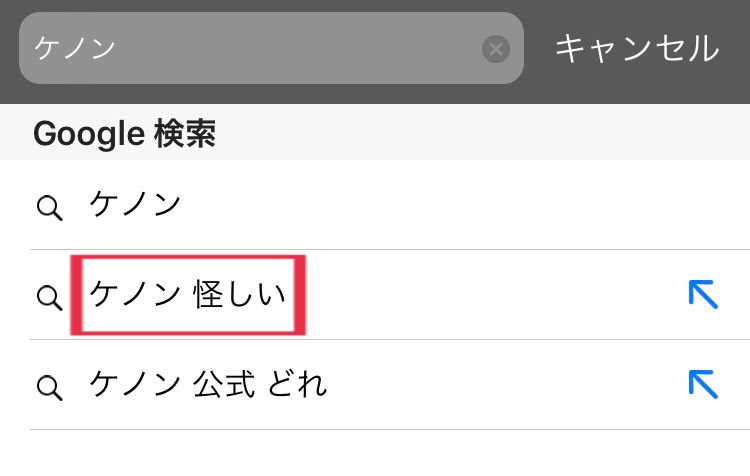The height and width of the screenshot is (476, 750).
Task: Clear the search field with the X icon
Action: (x=496, y=49)
